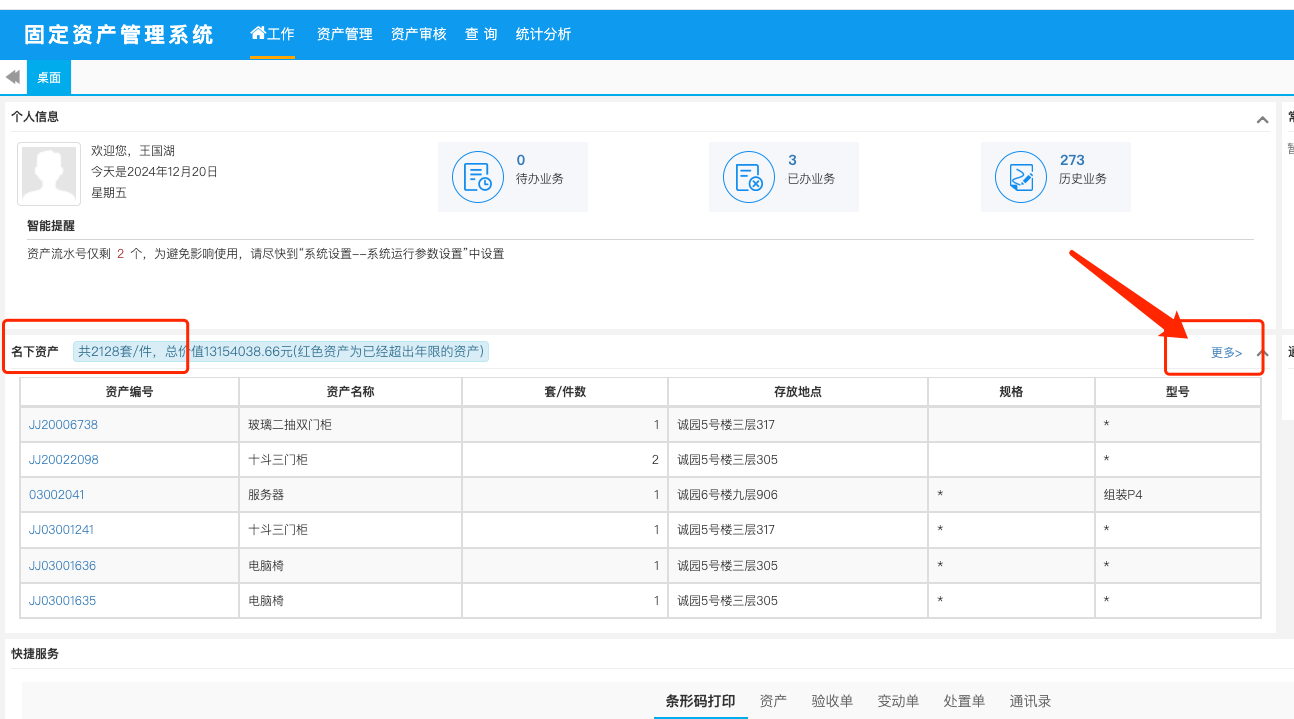
Task: Collapse the 个人信息 panel
Action: (1262, 120)
